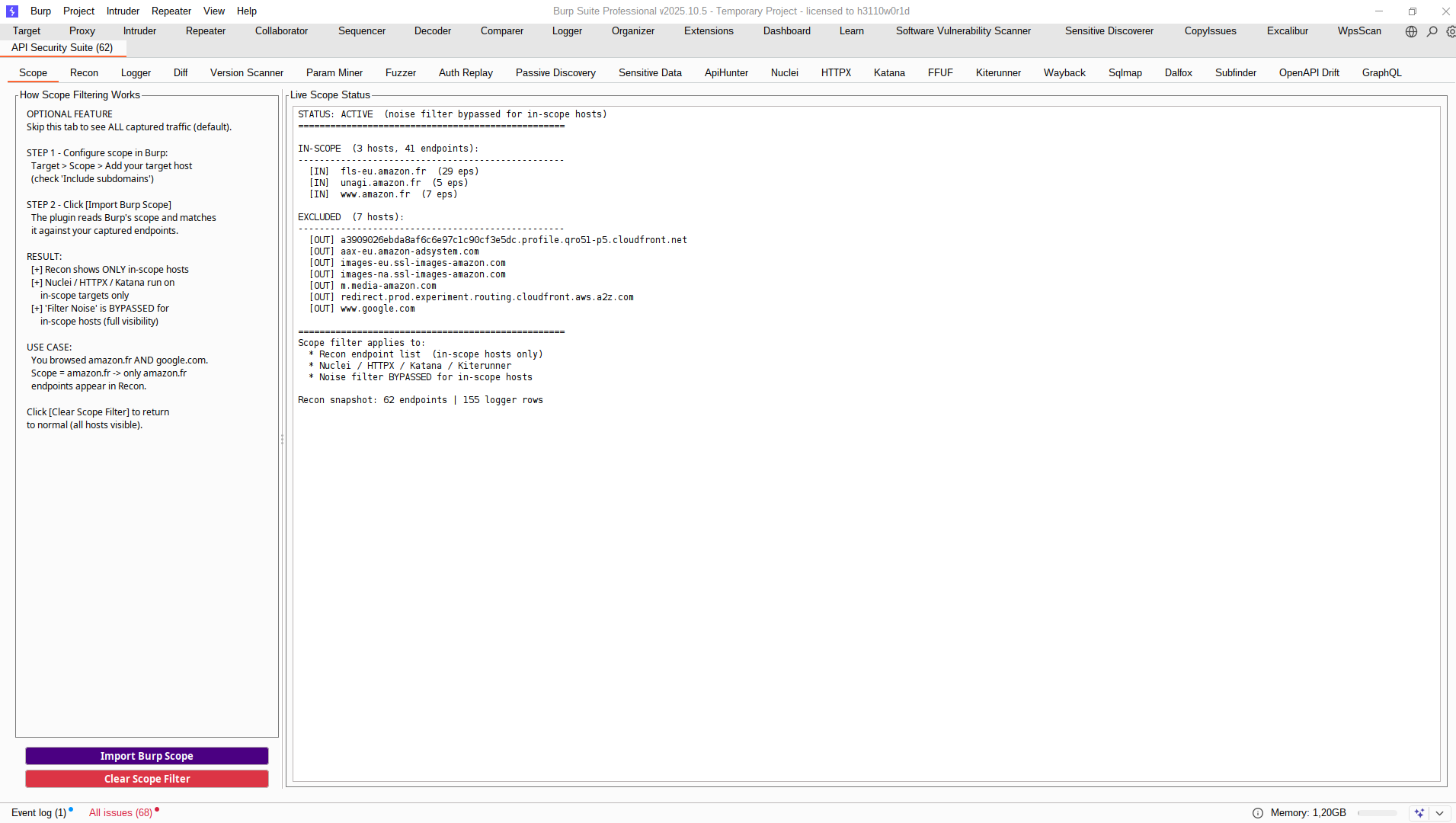Open the CopyIssues tab
The width and height of the screenshot is (1456, 823).
coord(1211,31)
